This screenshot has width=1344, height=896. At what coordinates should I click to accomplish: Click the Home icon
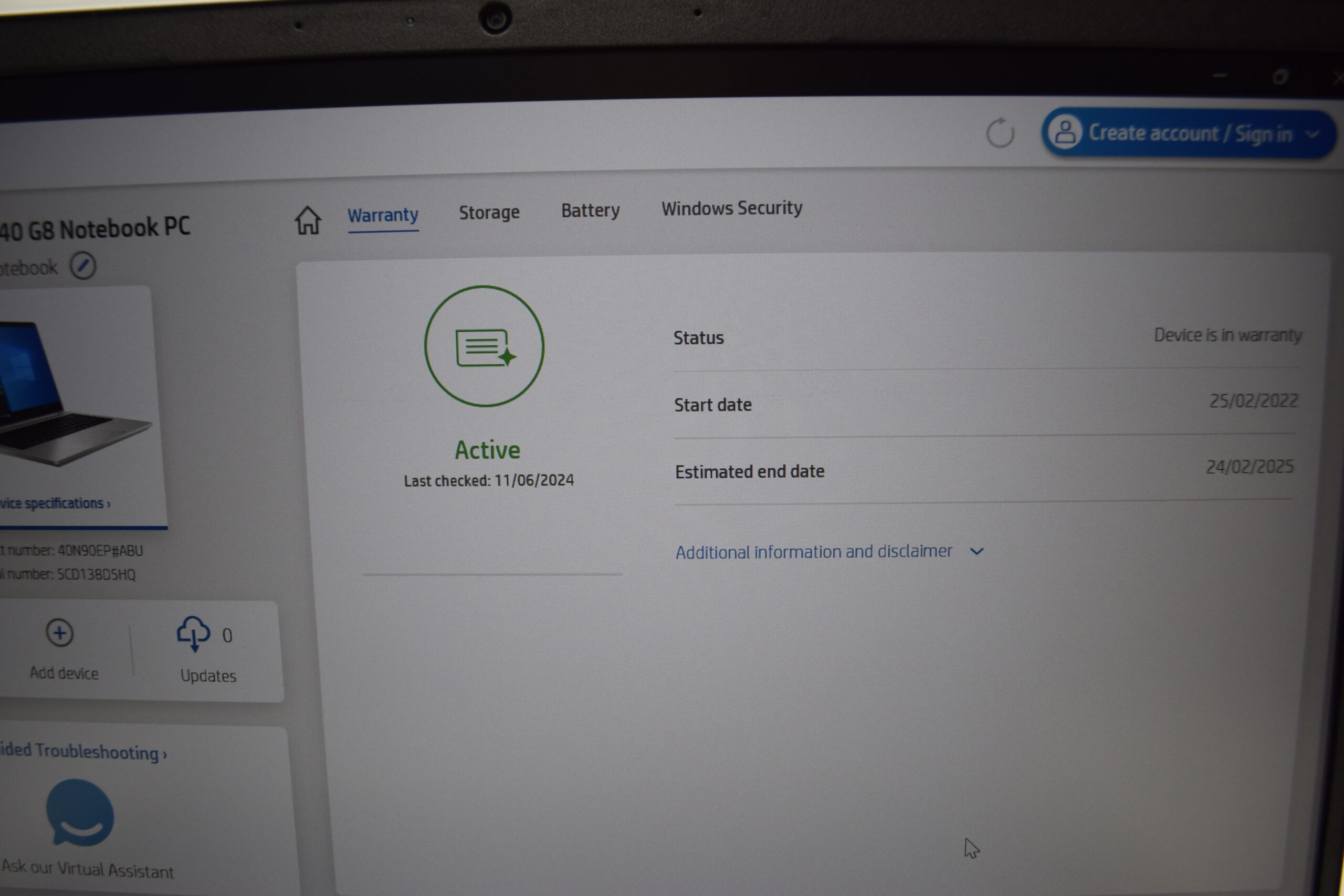(308, 220)
